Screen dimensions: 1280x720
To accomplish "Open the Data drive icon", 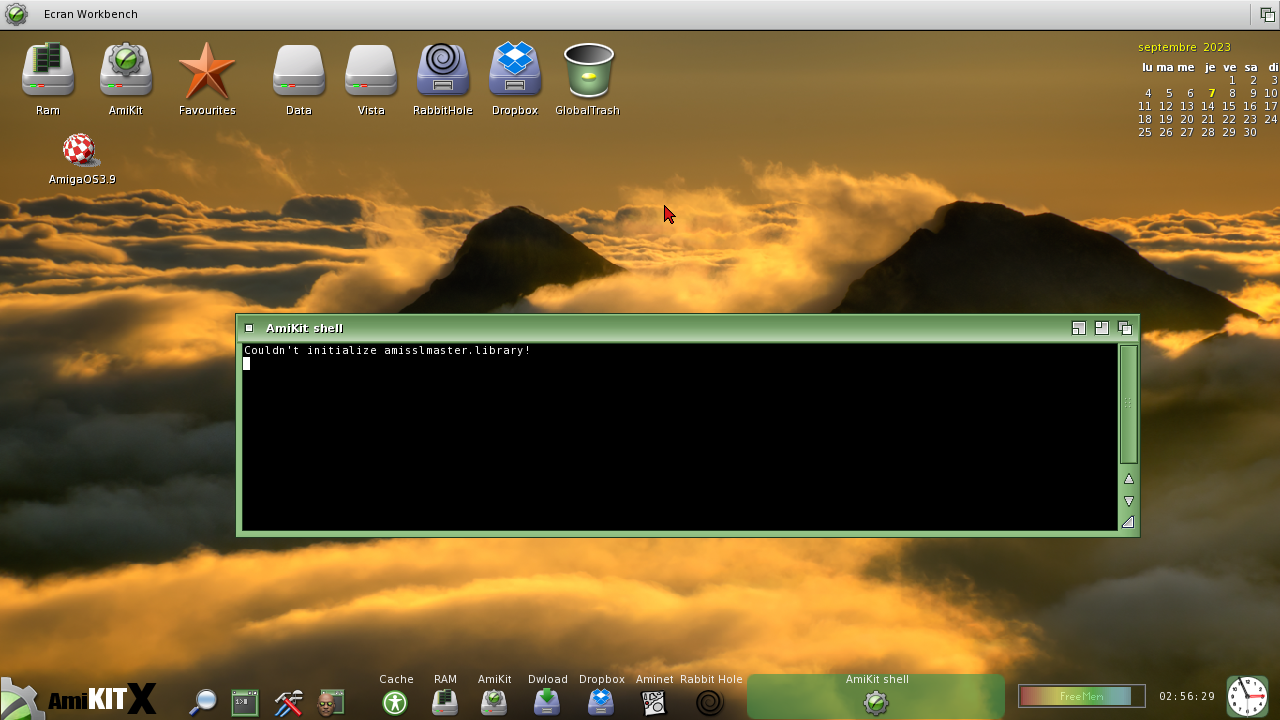I will click(x=299, y=70).
